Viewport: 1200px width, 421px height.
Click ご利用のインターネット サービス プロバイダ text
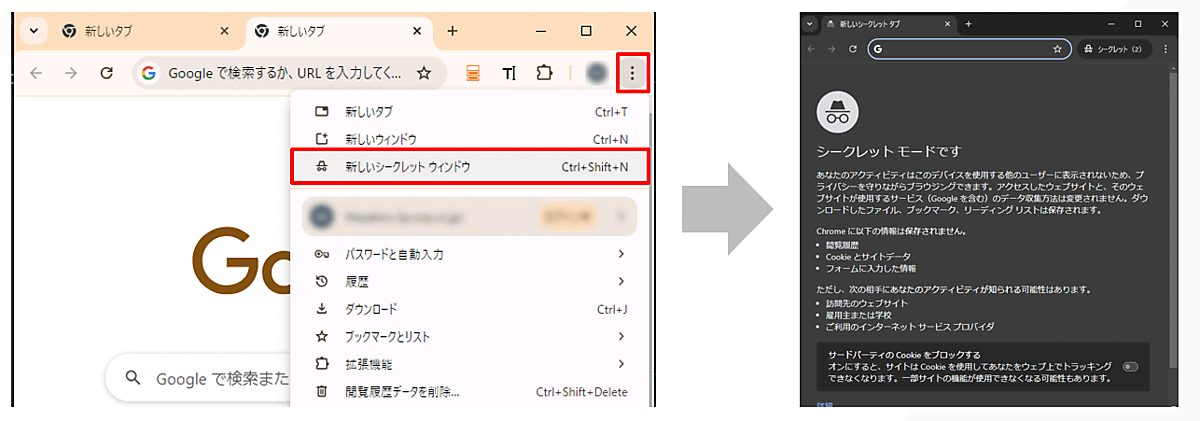pyautogui.click(x=910, y=326)
